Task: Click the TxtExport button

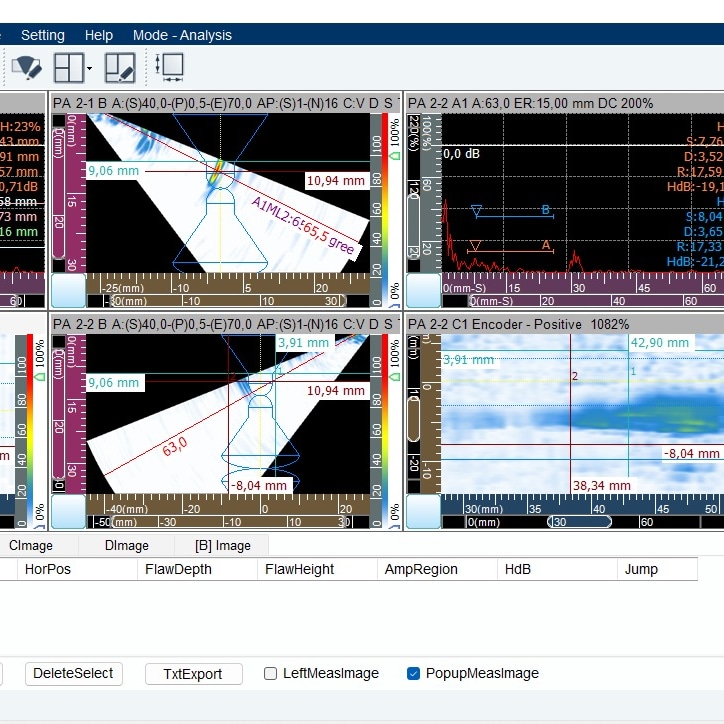Action: tap(194, 674)
